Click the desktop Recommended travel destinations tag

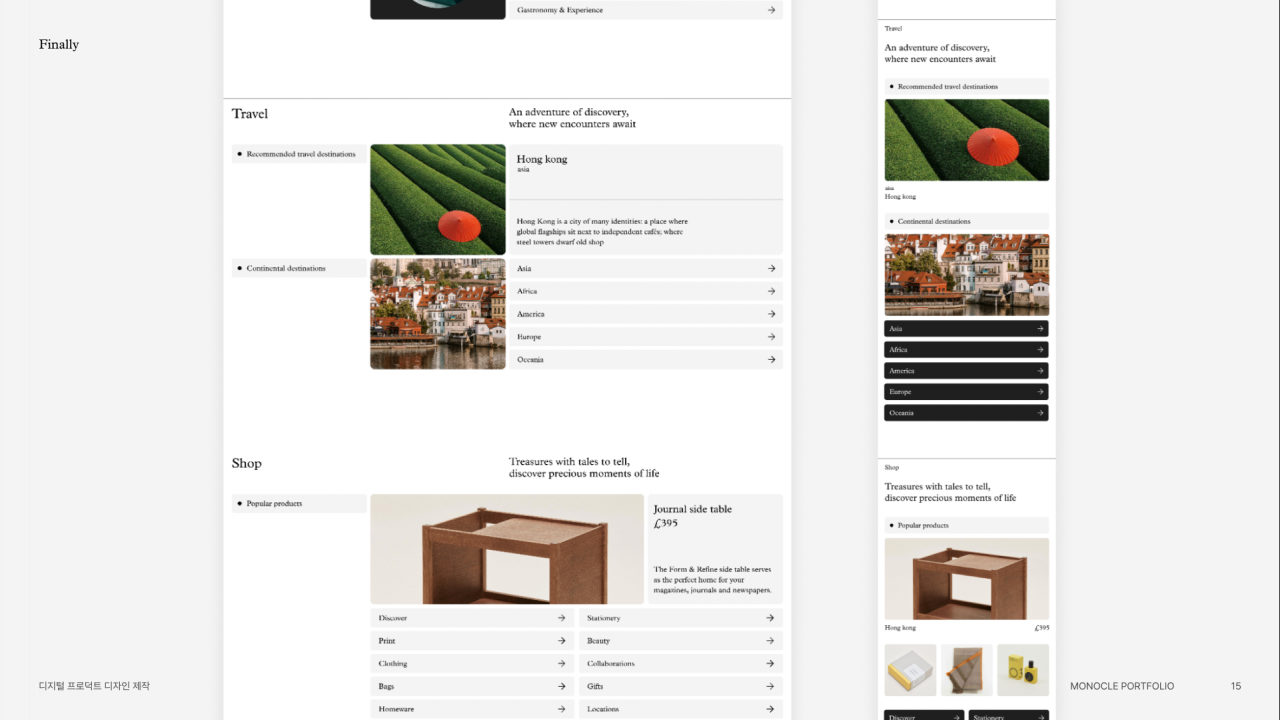pos(299,154)
